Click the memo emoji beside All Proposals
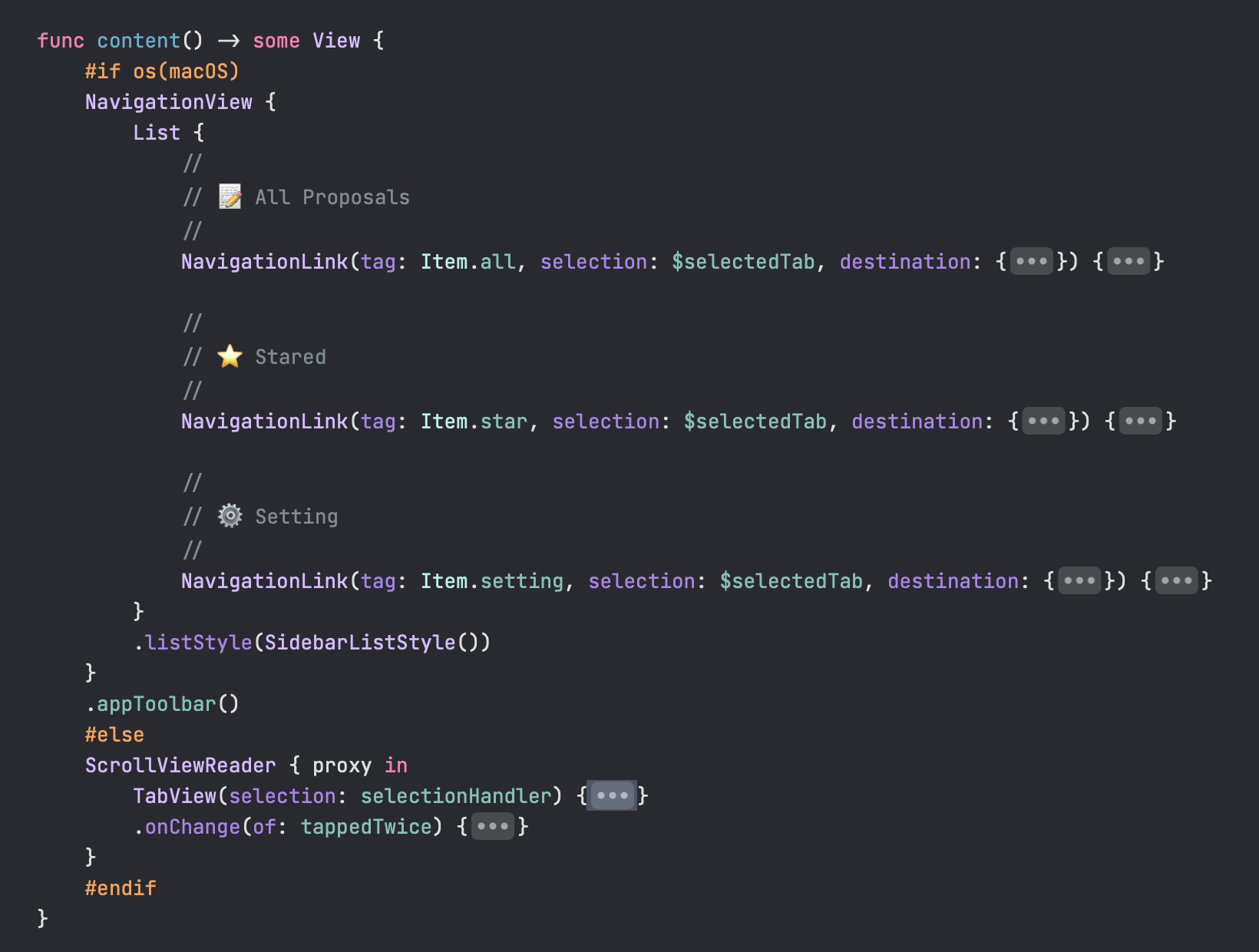This screenshot has height=952, width=1259. [x=230, y=197]
